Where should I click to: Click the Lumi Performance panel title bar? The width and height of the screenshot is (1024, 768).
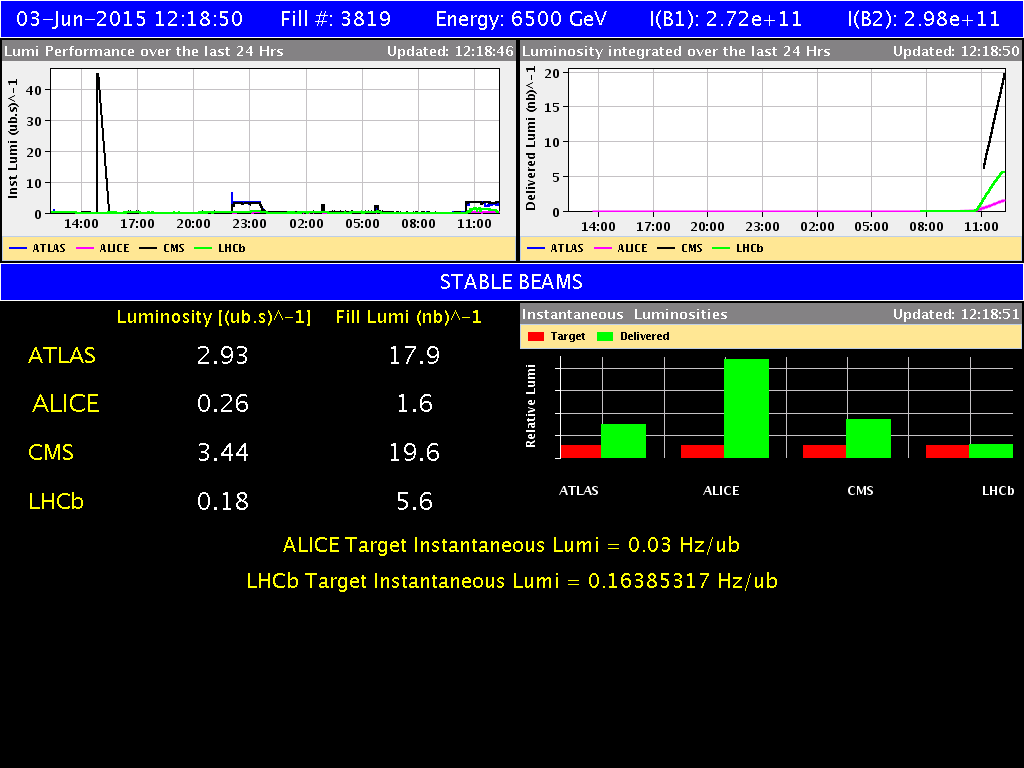259,51
